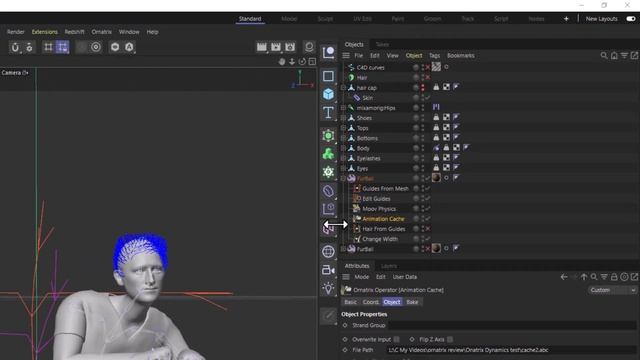
Task: Toggle the red X on Hair From Guides
Action: point(428,229)
